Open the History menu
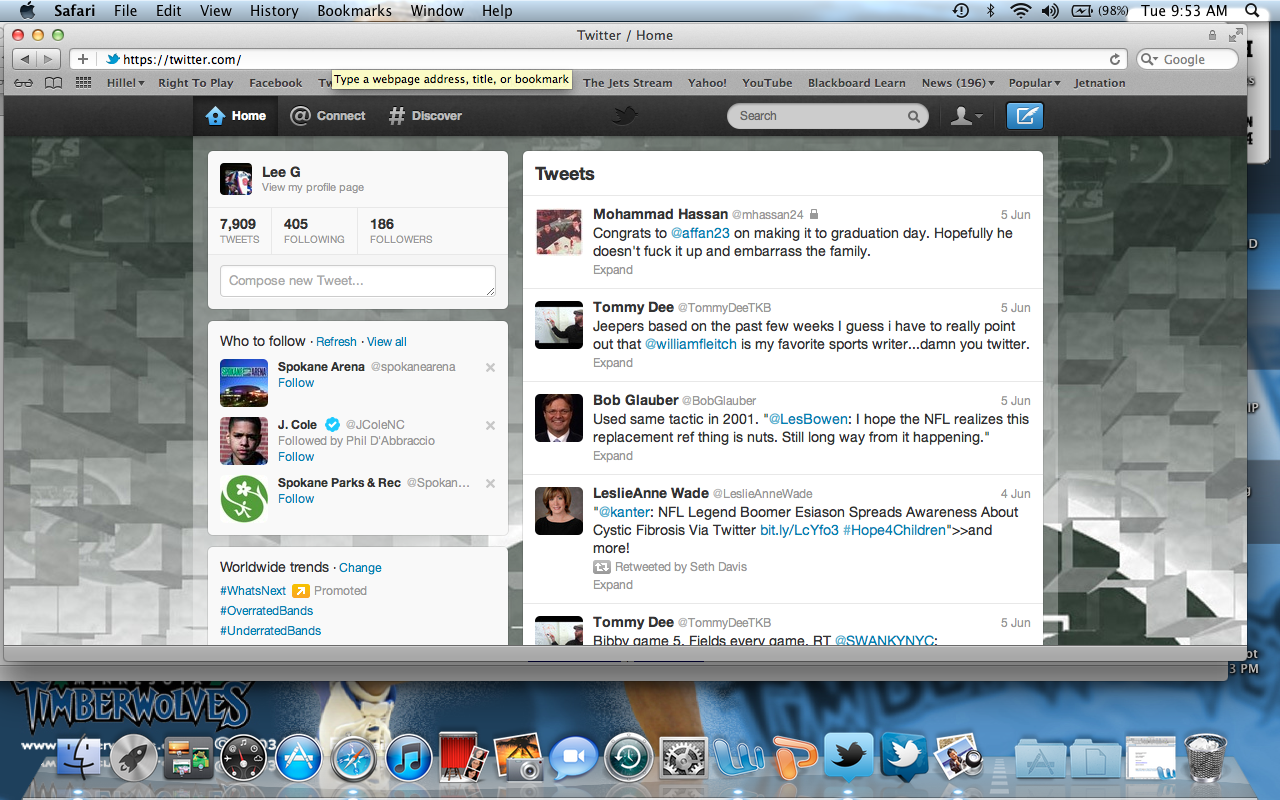1280x800 pixels. click(274, 11)
